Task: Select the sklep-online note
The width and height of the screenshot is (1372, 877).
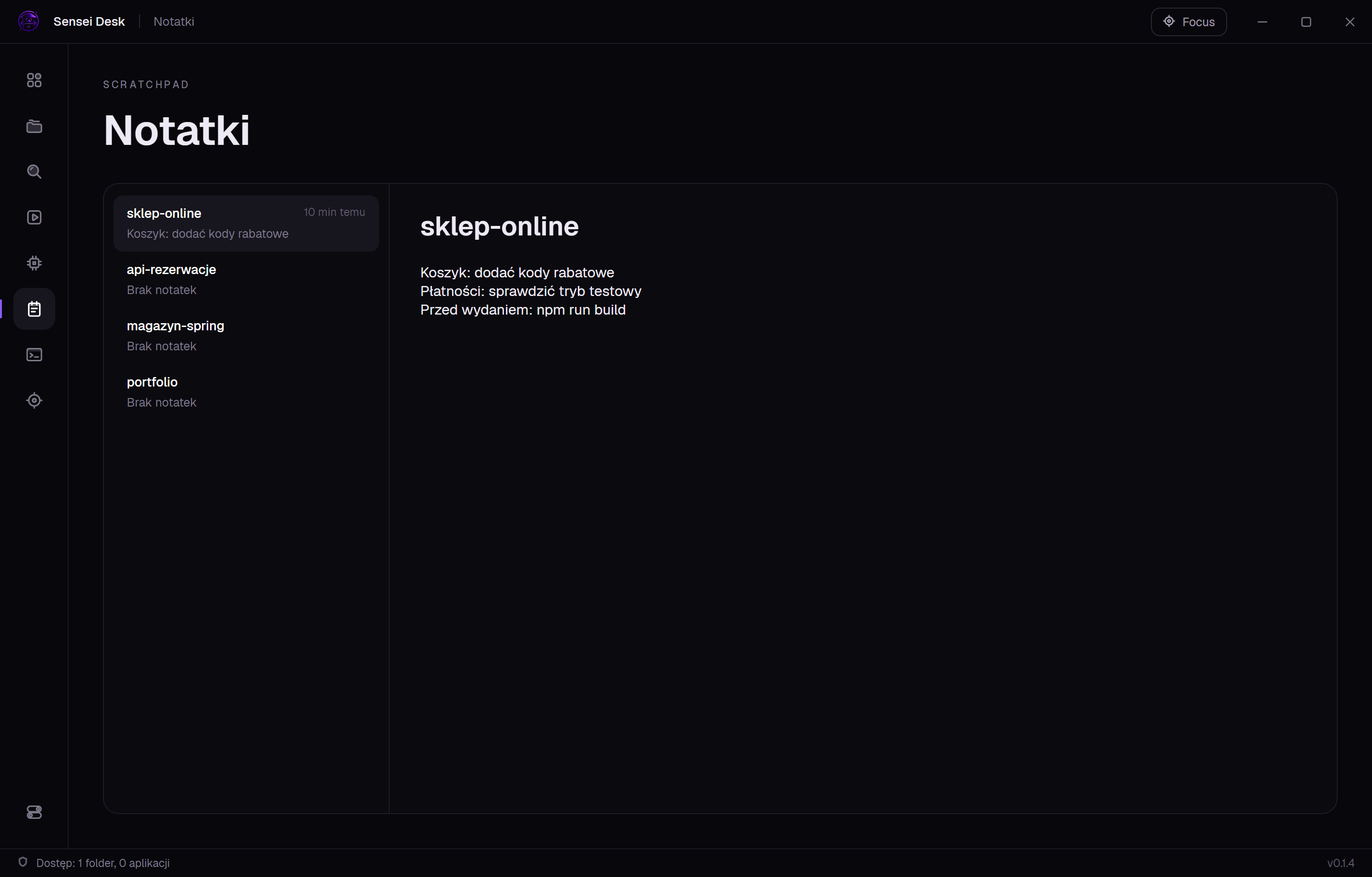Action: pyautogui.click(x=246, y=224)
